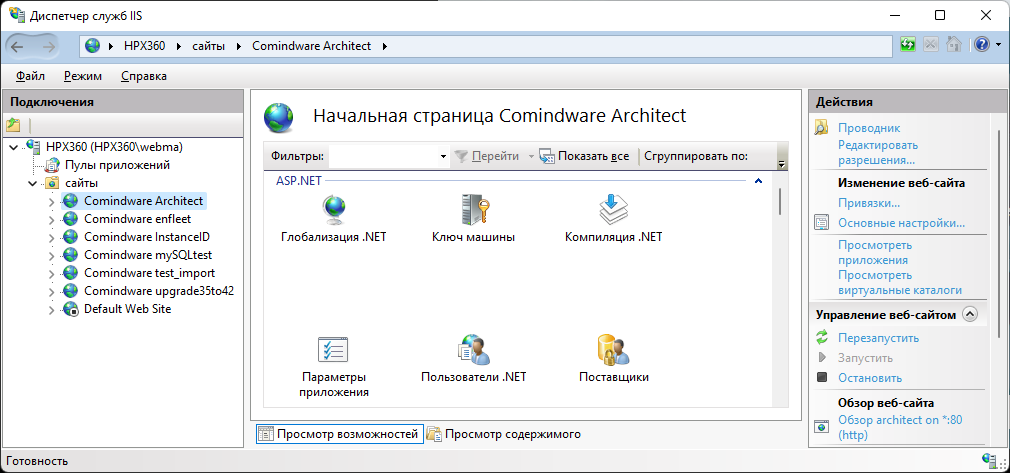This screenshot has width=1010, height=473.
Task: Click Показать все in the filter toolbar
Action: 585,156
